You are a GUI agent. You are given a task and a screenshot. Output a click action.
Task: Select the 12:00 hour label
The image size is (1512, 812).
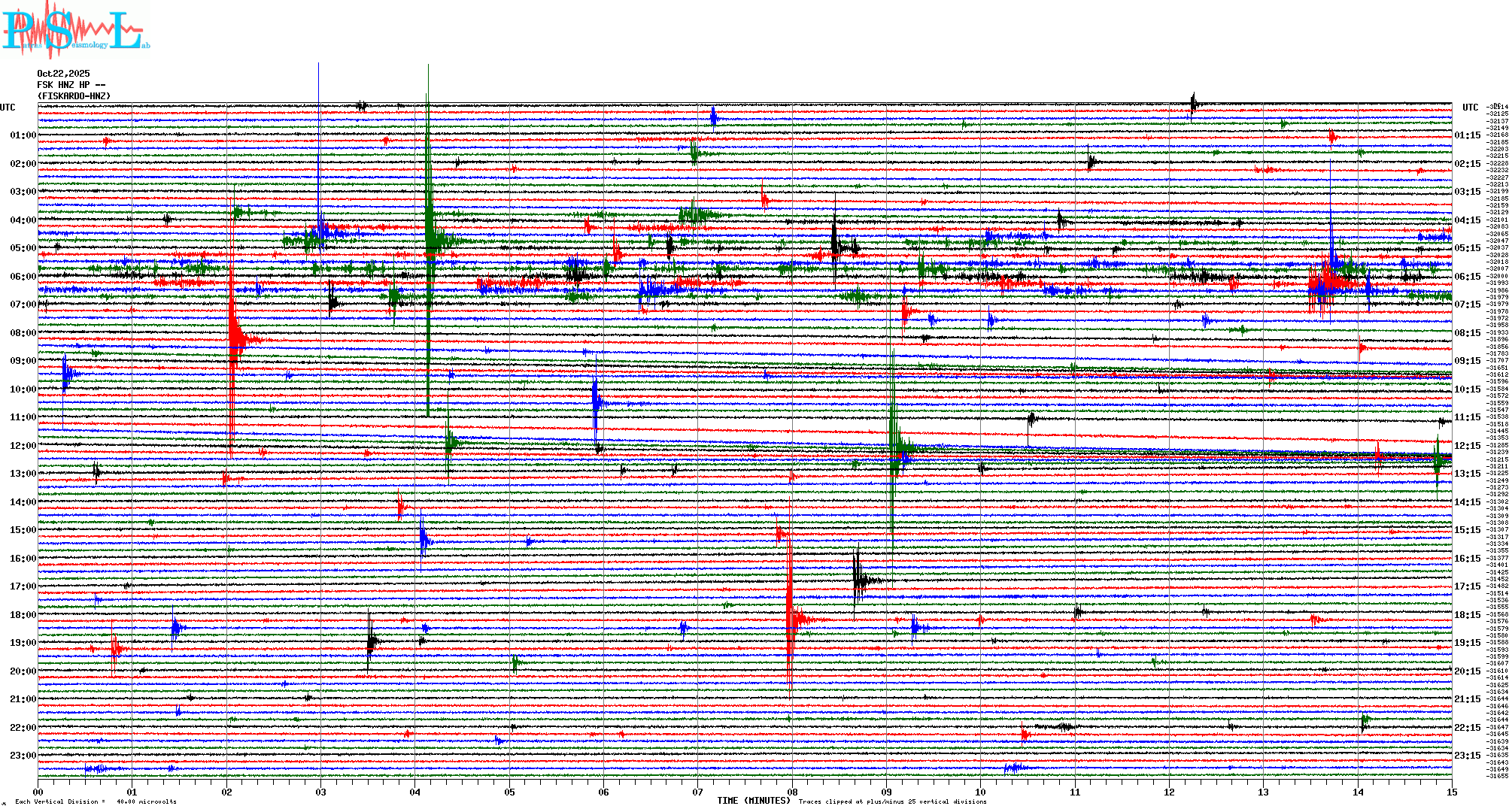coord(23,446)
